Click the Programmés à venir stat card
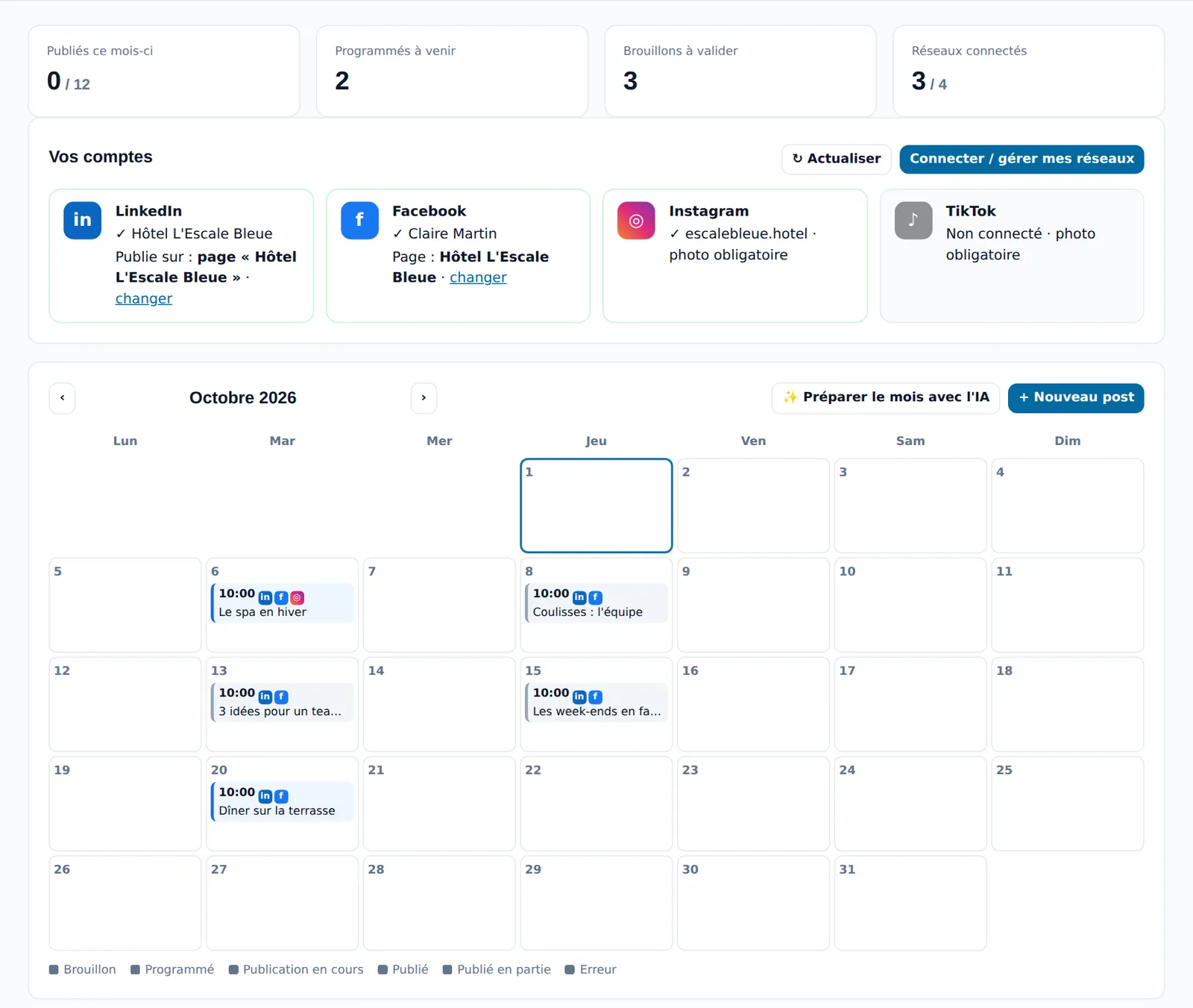This screenshot has height=1008, width=1193. pos(452,71)
